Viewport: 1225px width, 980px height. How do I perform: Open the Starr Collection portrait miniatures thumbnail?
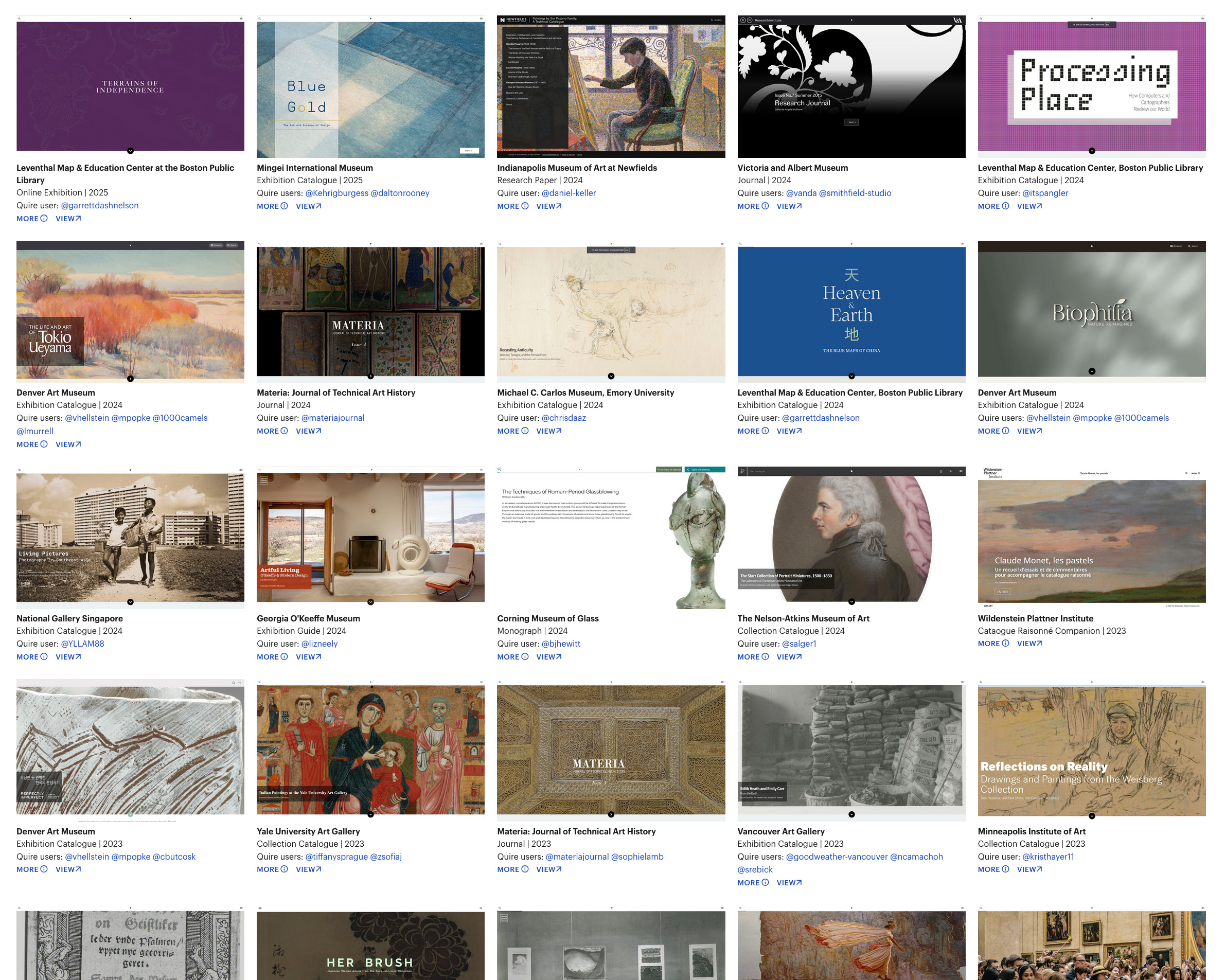coord(851,537)
